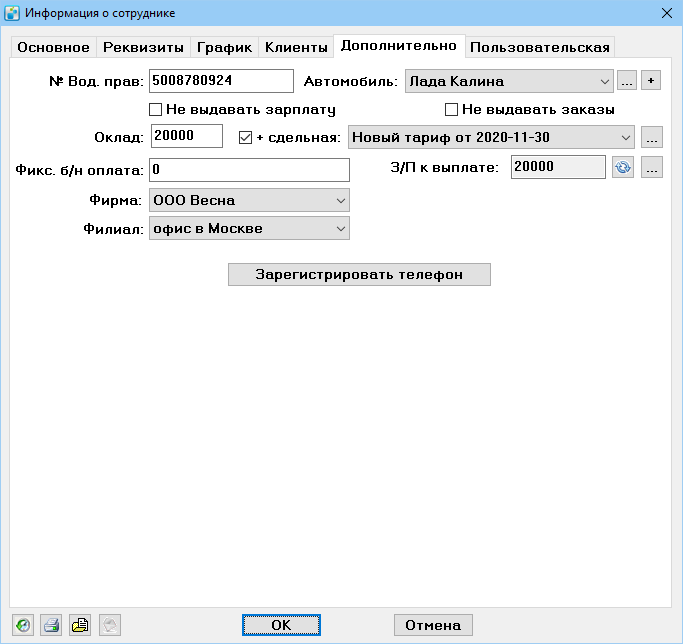Click the Отмена button
The height and width of the screenshot is (644, 683).
coord(433,625)
